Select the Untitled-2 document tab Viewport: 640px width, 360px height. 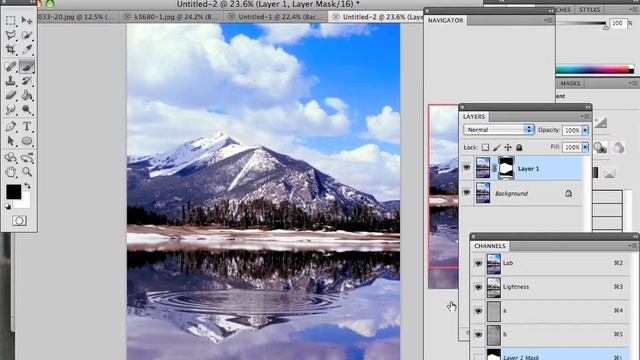376,17
